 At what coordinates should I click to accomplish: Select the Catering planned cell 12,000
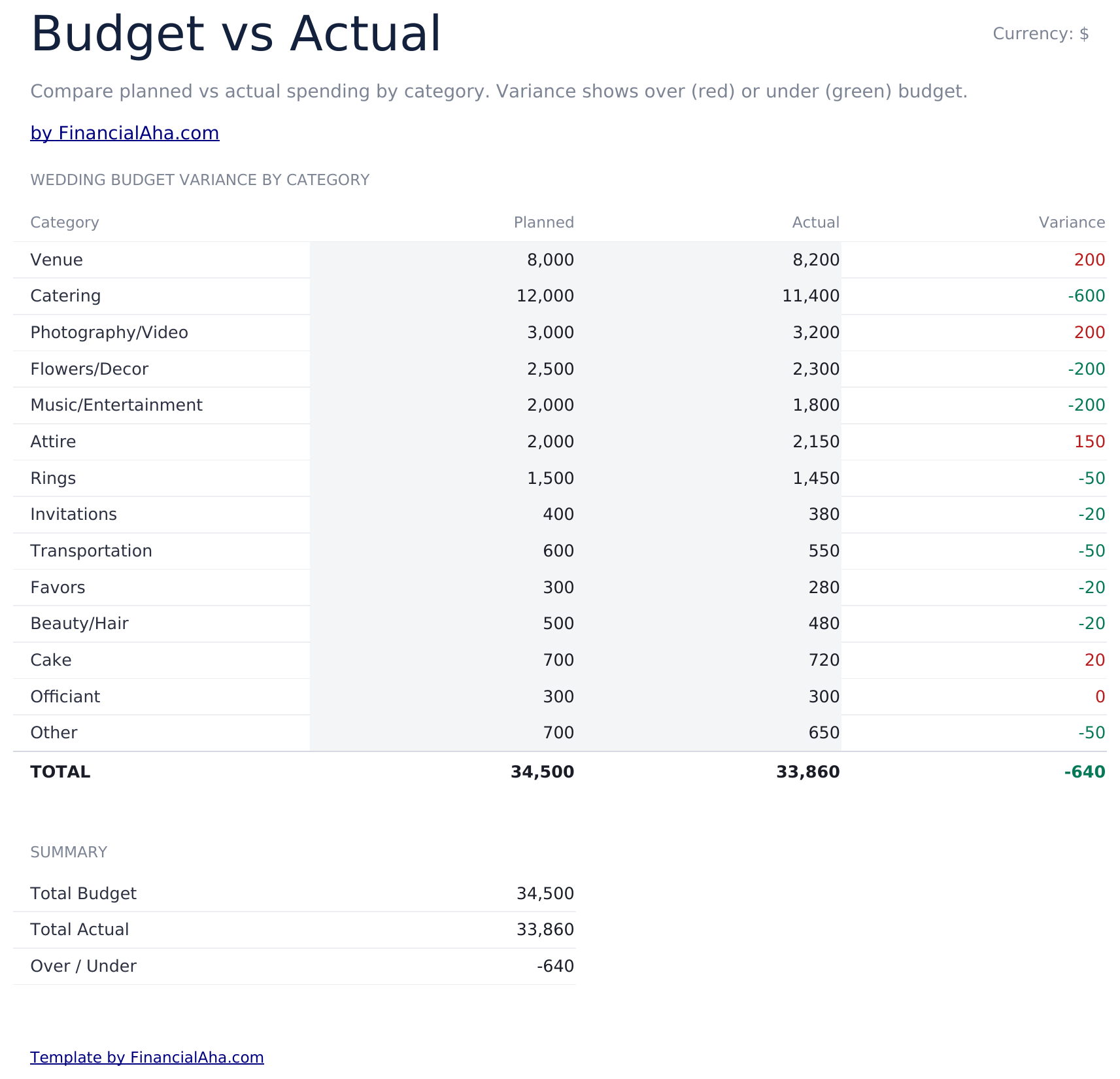[545, 296]
